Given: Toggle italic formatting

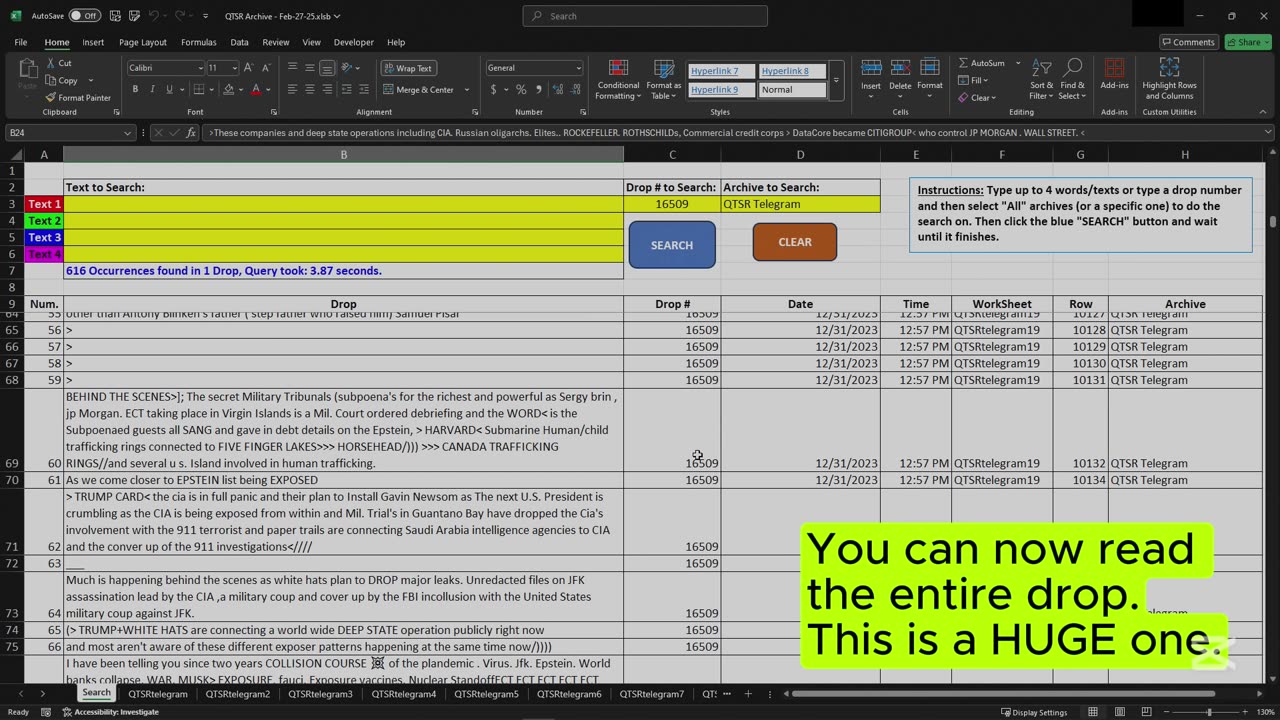Looking at the screenshot, I should click(x=152, y=89).
